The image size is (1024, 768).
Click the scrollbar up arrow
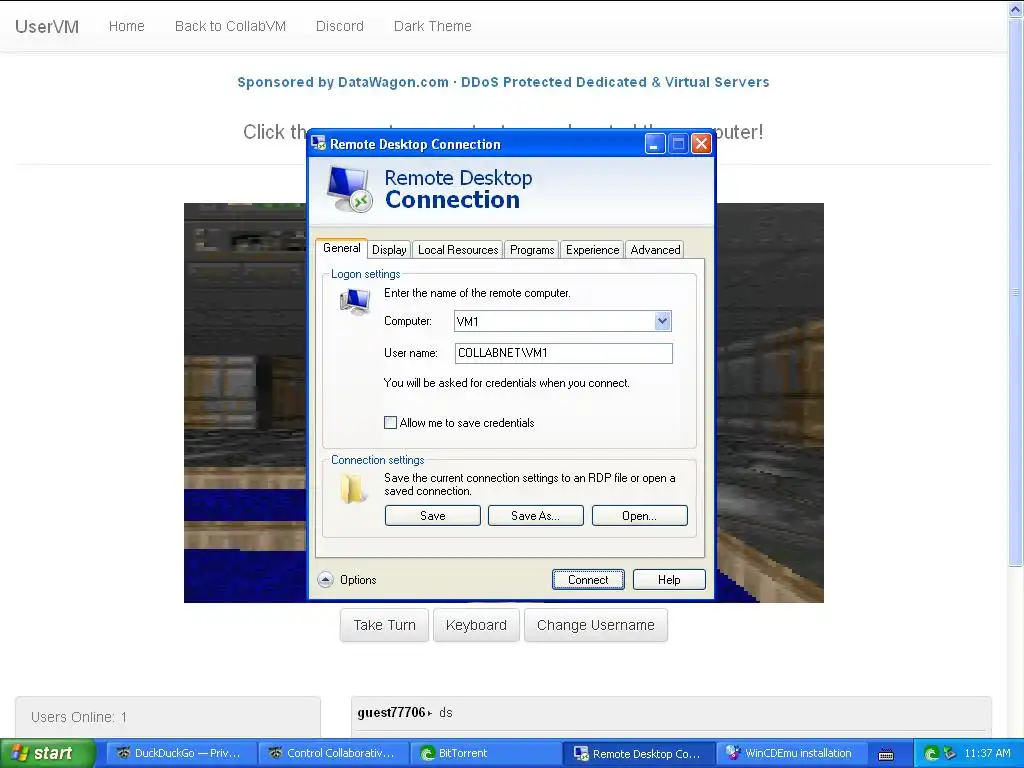(1016, 8)
